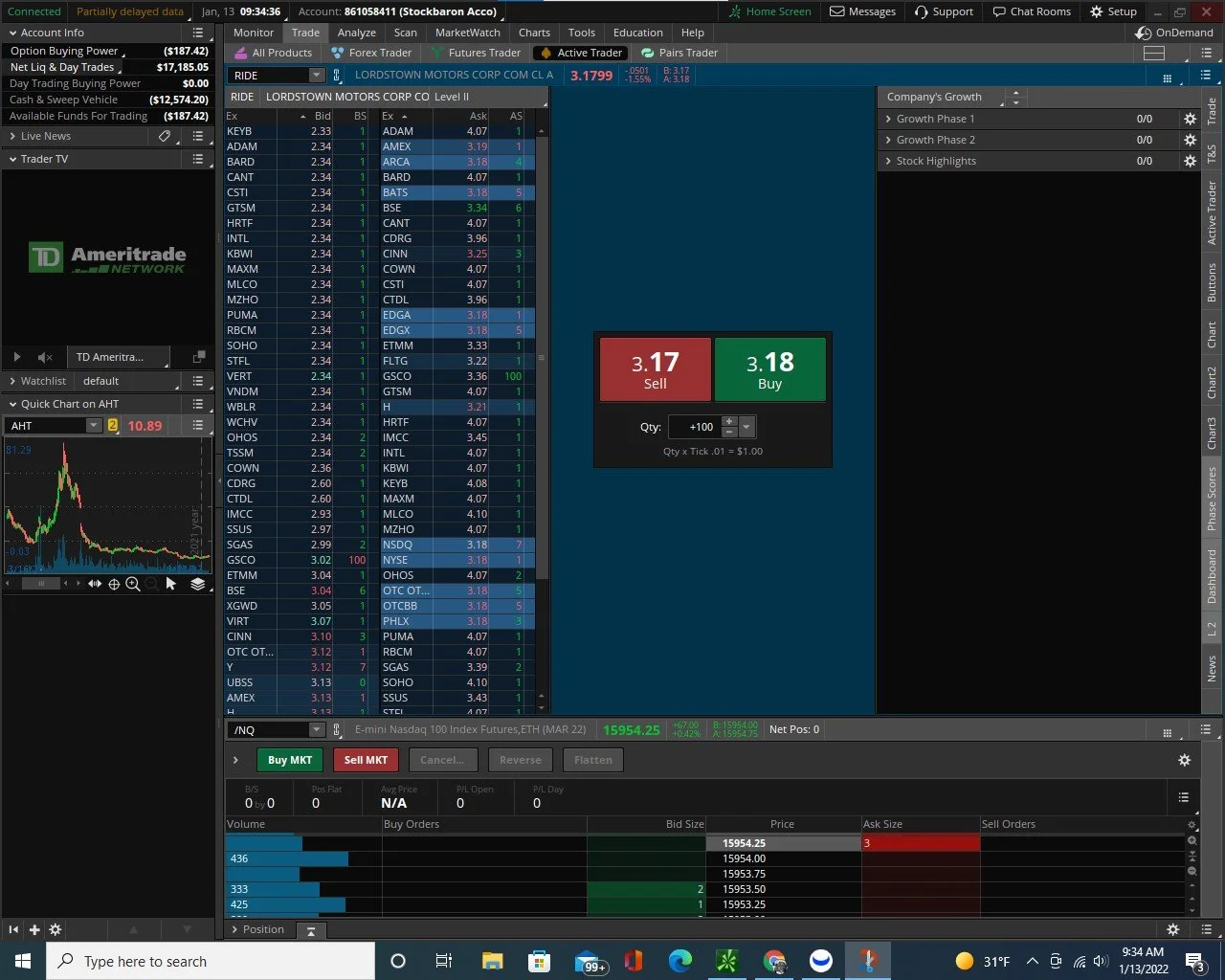This screenshot has width=1225, height=980.
Task: Expand the Stock Highlights section
Action: tap(888, 161)
